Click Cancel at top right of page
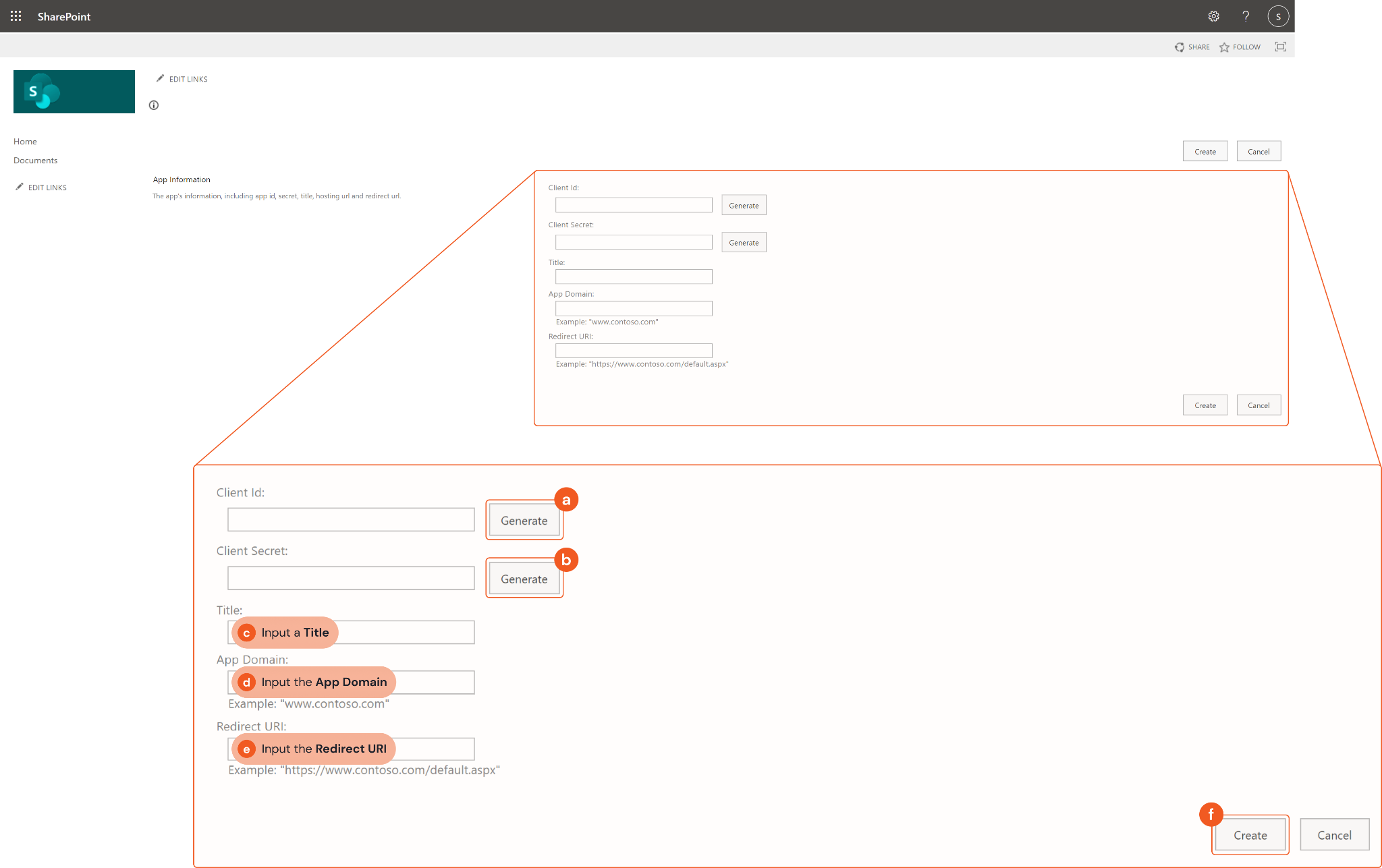This screenshot has height=868, width=1382. click(x=1259, y=152)
